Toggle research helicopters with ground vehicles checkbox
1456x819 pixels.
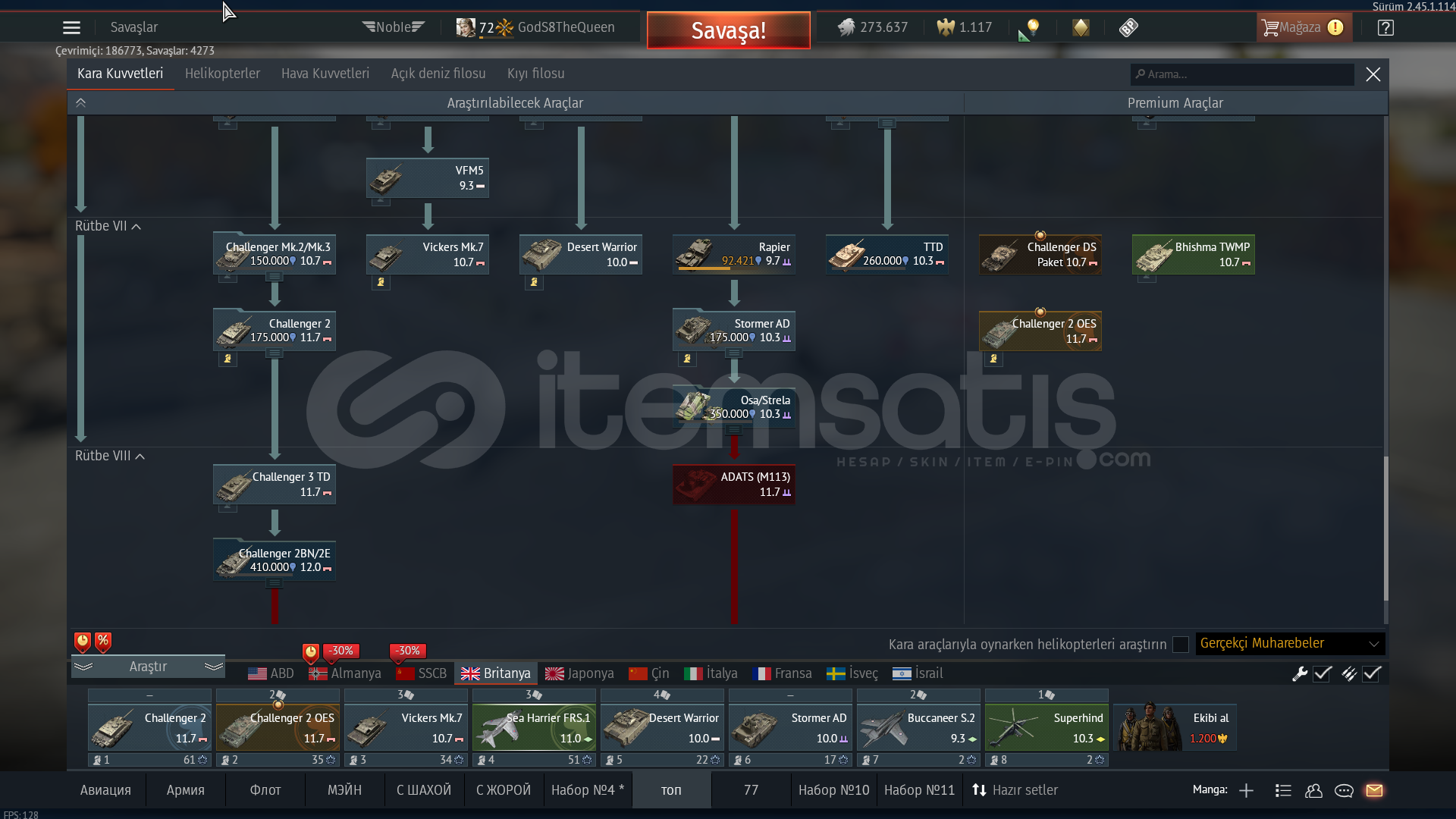pos(1181,645)
